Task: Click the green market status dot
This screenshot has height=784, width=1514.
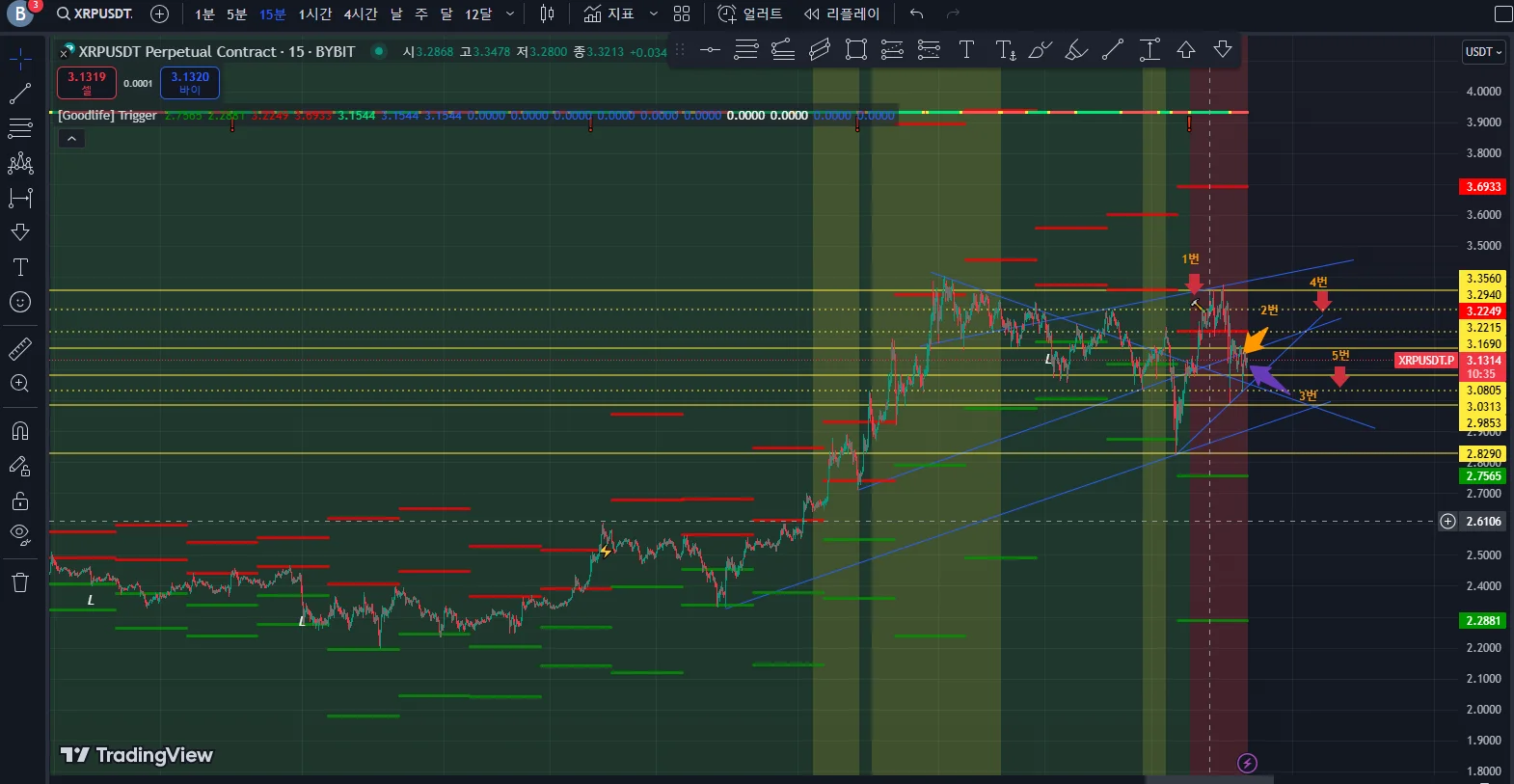Action: (x=380, y=51)
